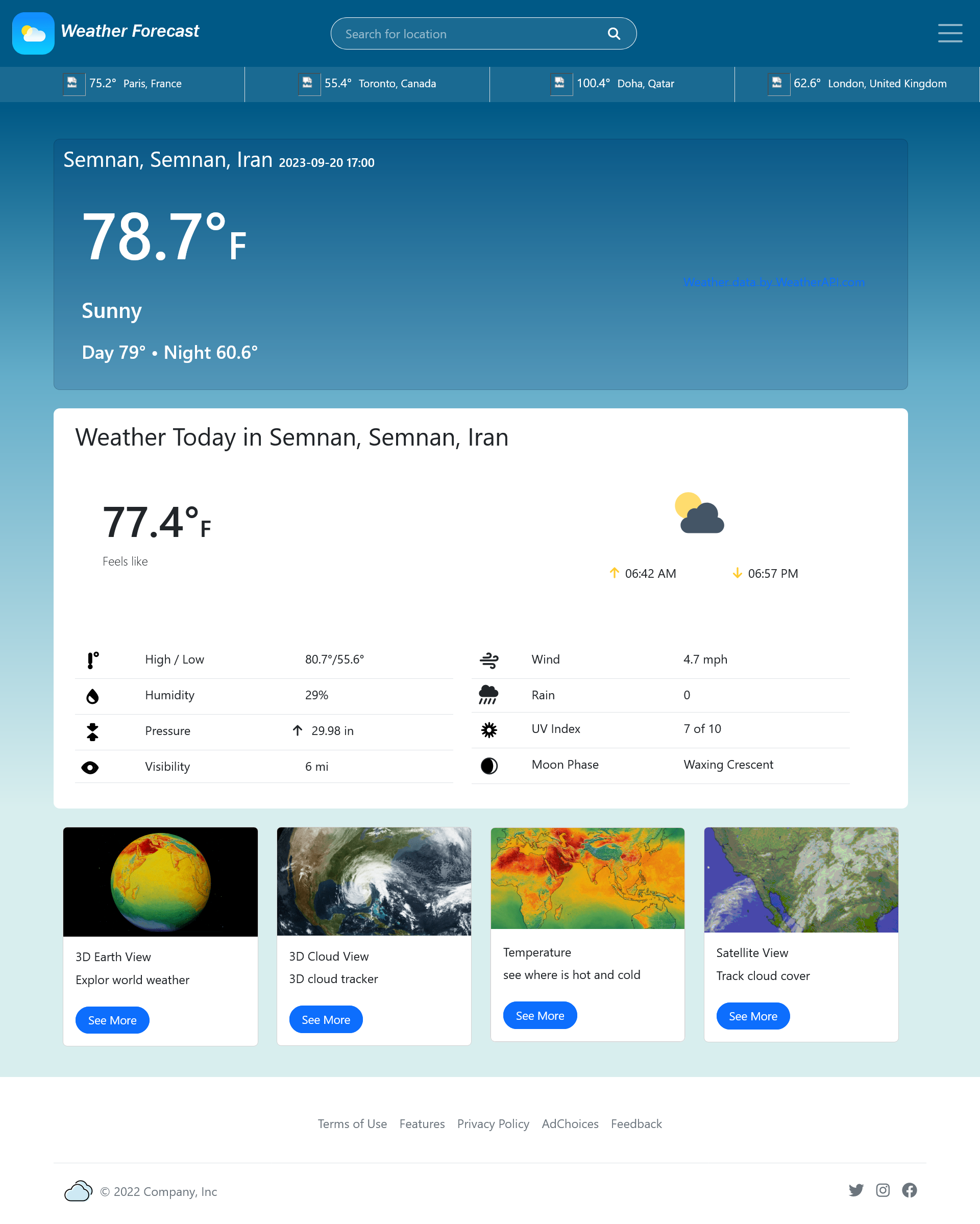Click the UV Index sun icon
The width and height of the screenshot is (980, 1224).
coord(489,730)
